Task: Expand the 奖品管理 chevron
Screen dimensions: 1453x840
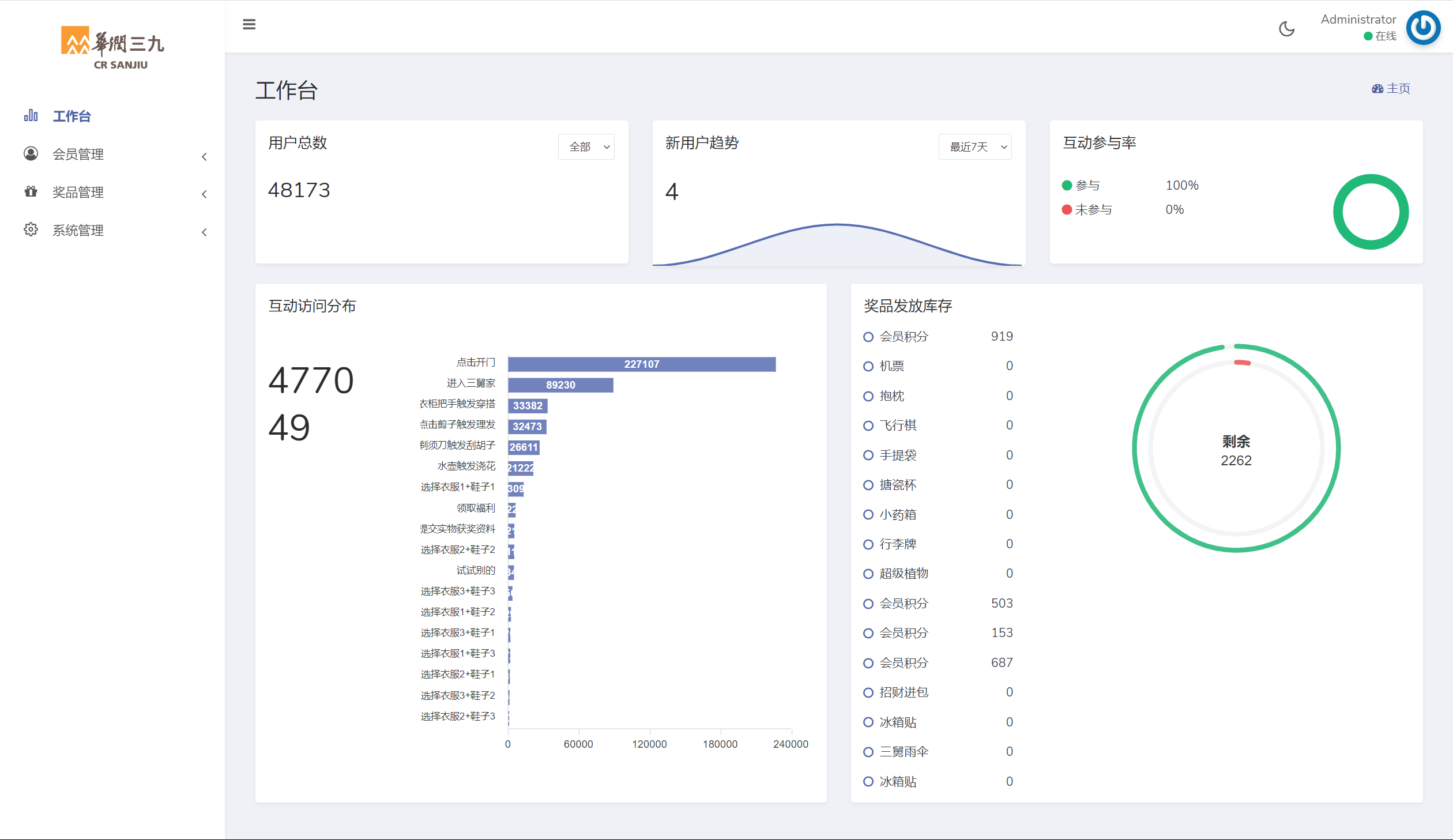Action: click(x=204, y=194)
